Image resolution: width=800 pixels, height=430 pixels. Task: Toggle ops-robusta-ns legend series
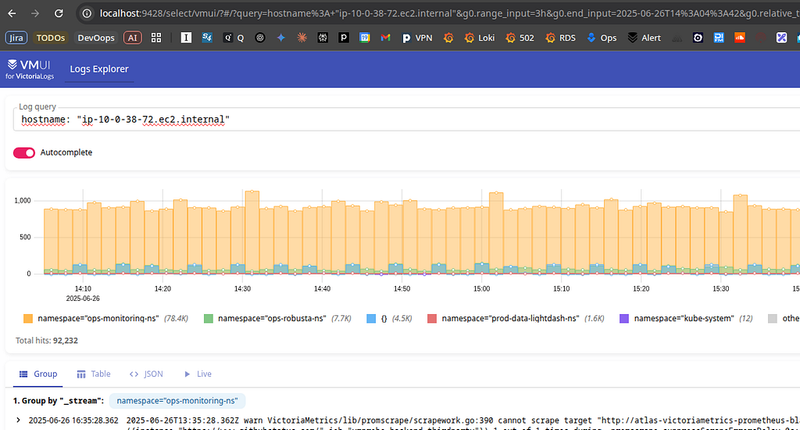pos(278,318)
